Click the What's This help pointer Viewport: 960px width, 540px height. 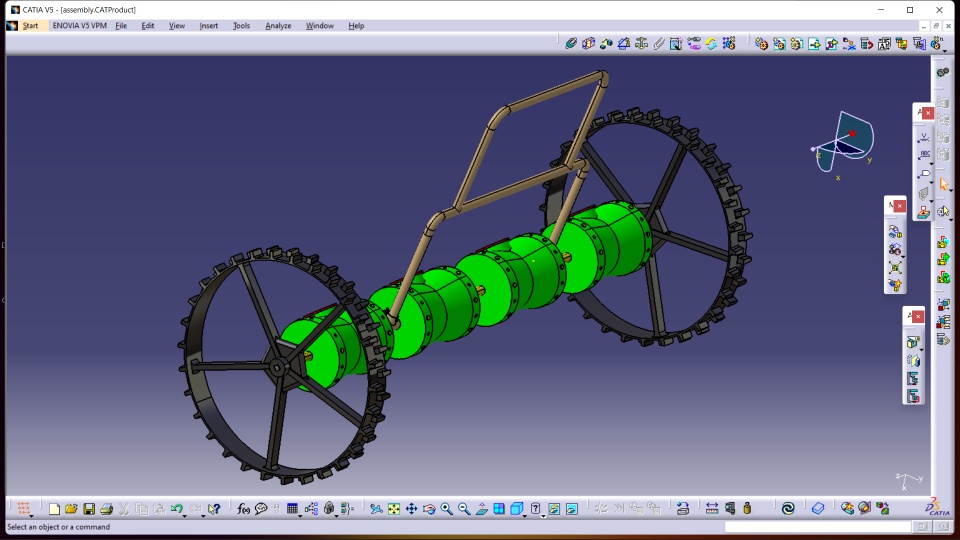214,509
